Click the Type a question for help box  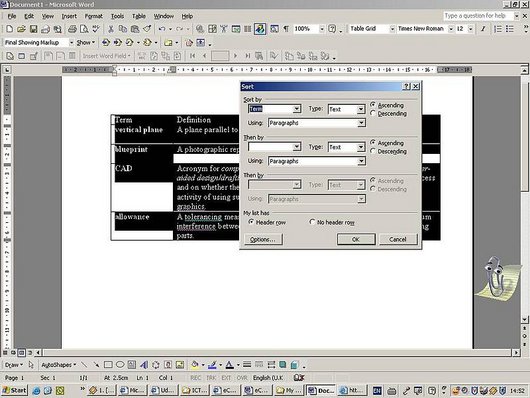[478, 16]
